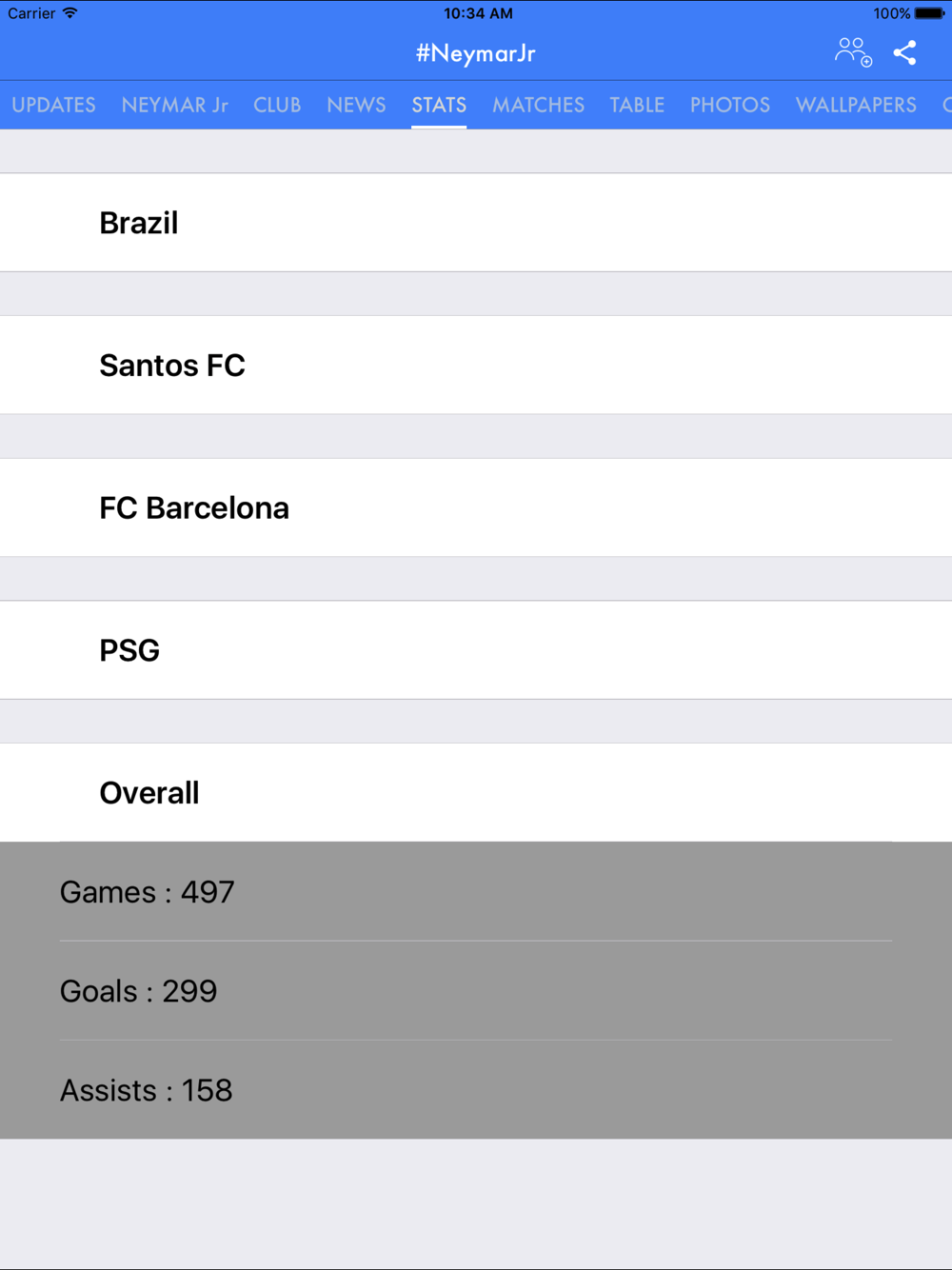The width and height of the screenshot is (952, 1270).
Task: Expand the PSG stats section
Action: 476,650
